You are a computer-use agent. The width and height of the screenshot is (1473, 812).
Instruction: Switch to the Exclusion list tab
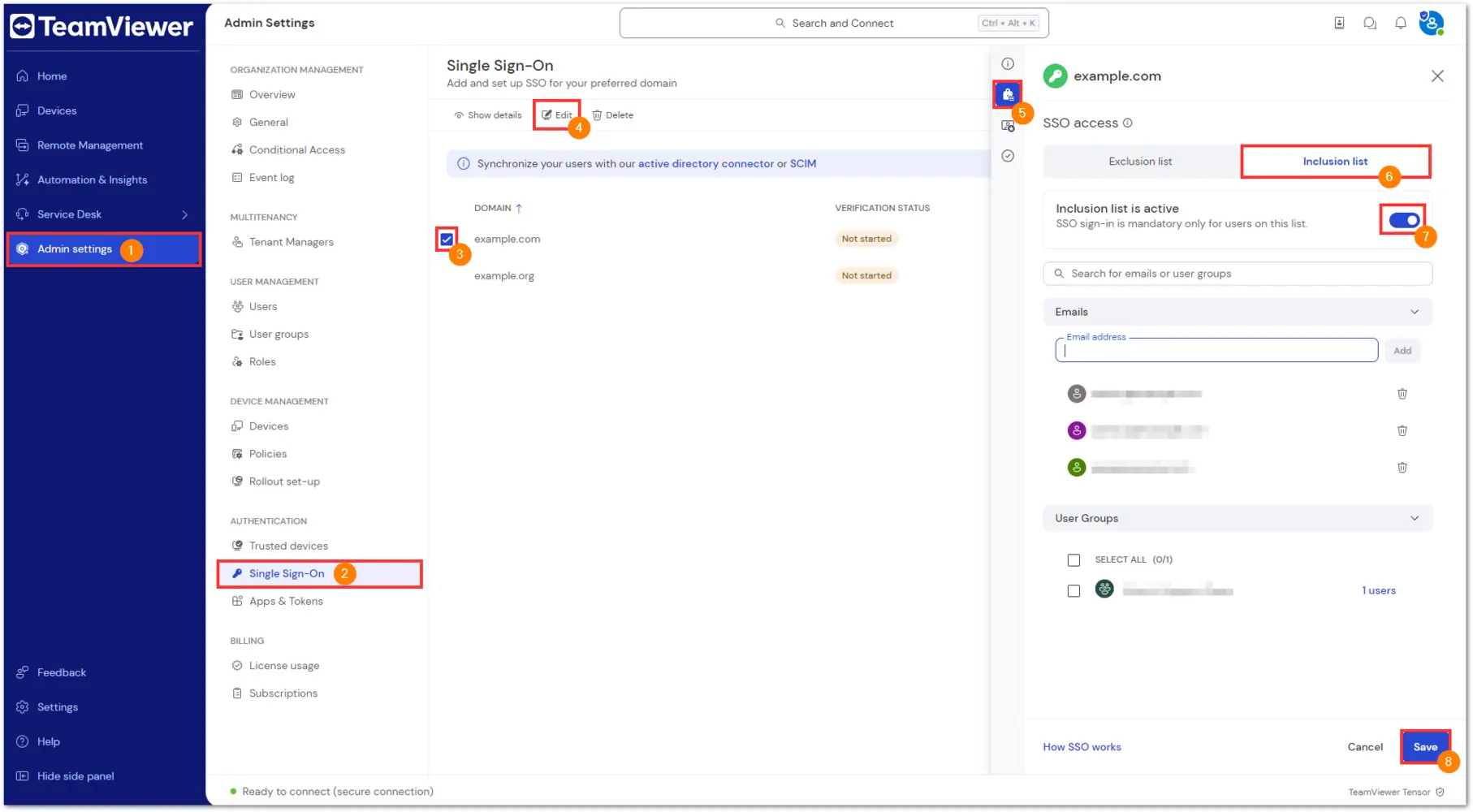coord(1141,162)
